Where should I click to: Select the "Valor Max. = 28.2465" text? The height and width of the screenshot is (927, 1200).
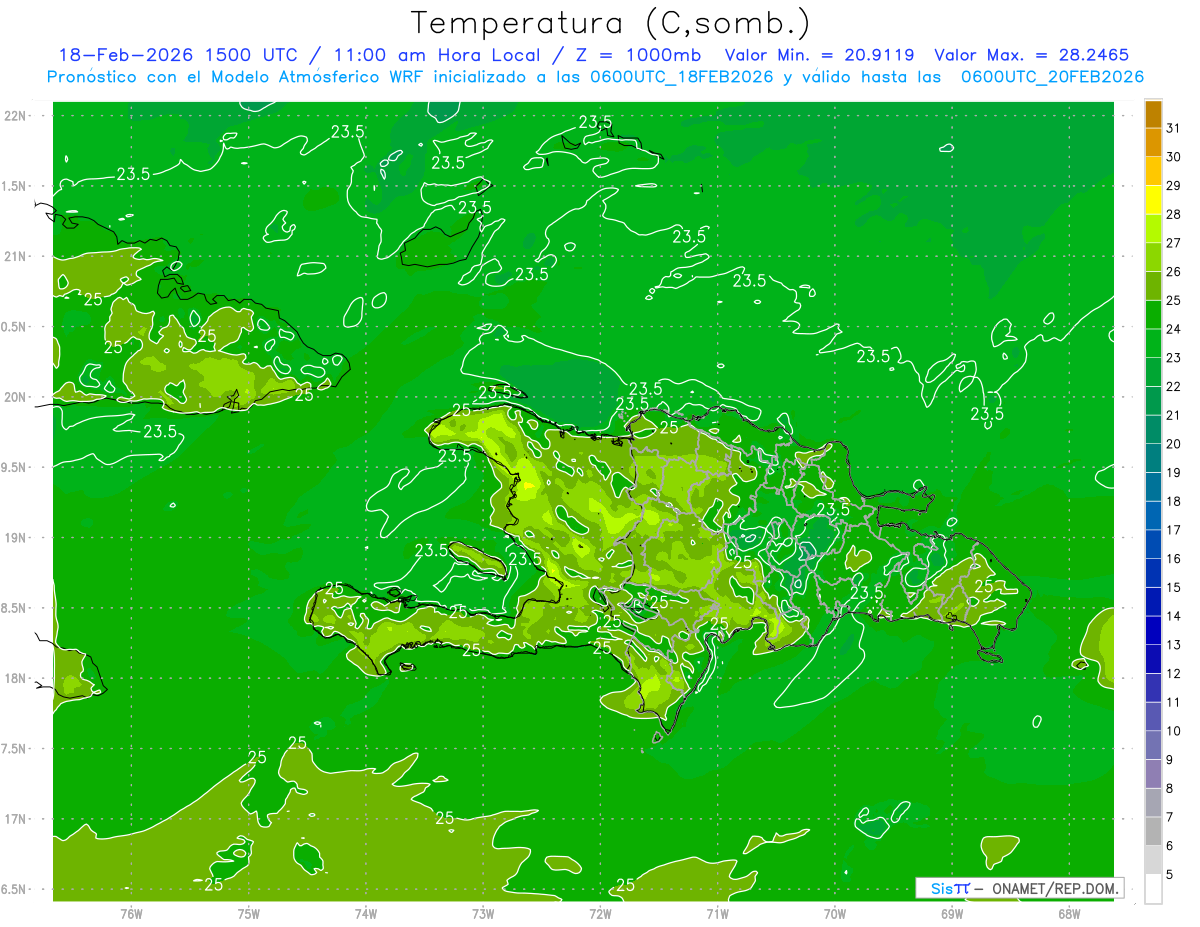tap(1031, 55)
